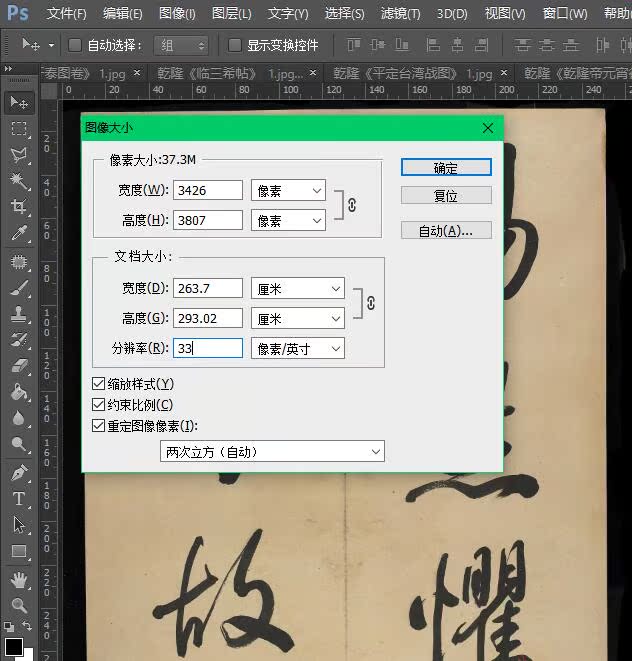Close the 图像大小 dialog

488,128
